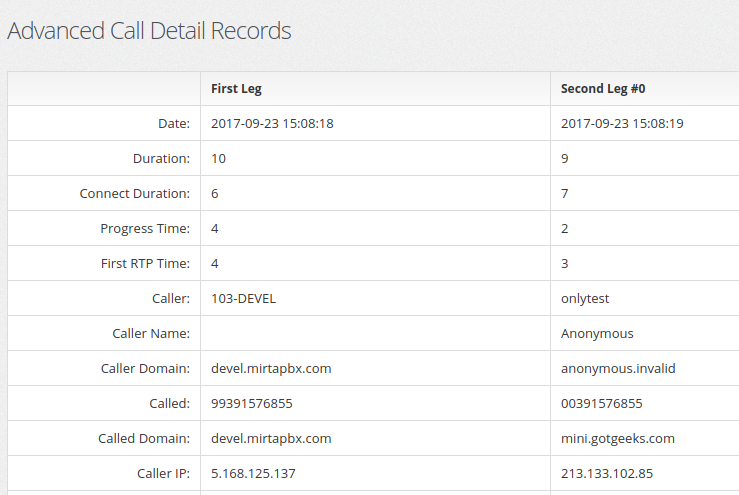The width and height of the screenshot is (739, 495).
Task: Select the mini.gotgeeks.com called domain
Action: coord(617,439)
